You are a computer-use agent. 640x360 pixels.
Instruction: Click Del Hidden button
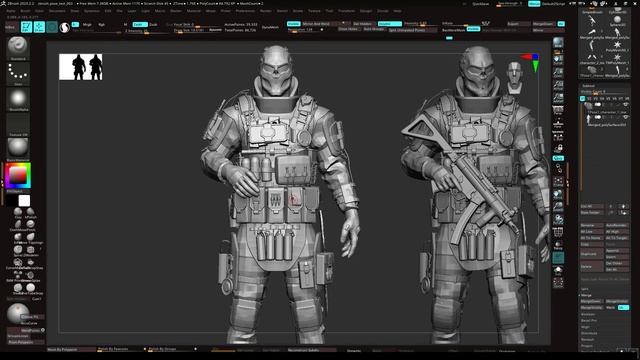pos(362,24)
